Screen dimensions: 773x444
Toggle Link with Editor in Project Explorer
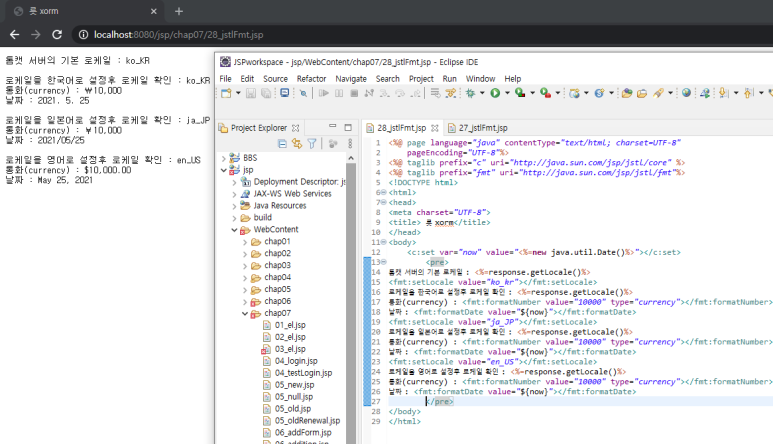point(297,144)
